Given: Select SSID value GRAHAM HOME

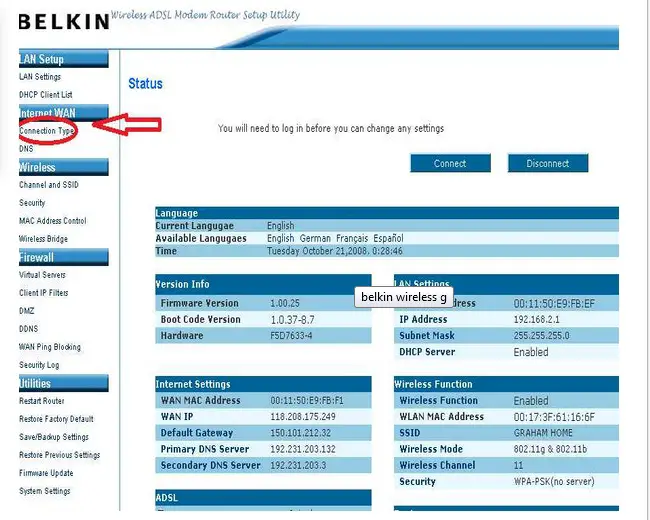Looking at the screenshot, I should tap(543, 433).
